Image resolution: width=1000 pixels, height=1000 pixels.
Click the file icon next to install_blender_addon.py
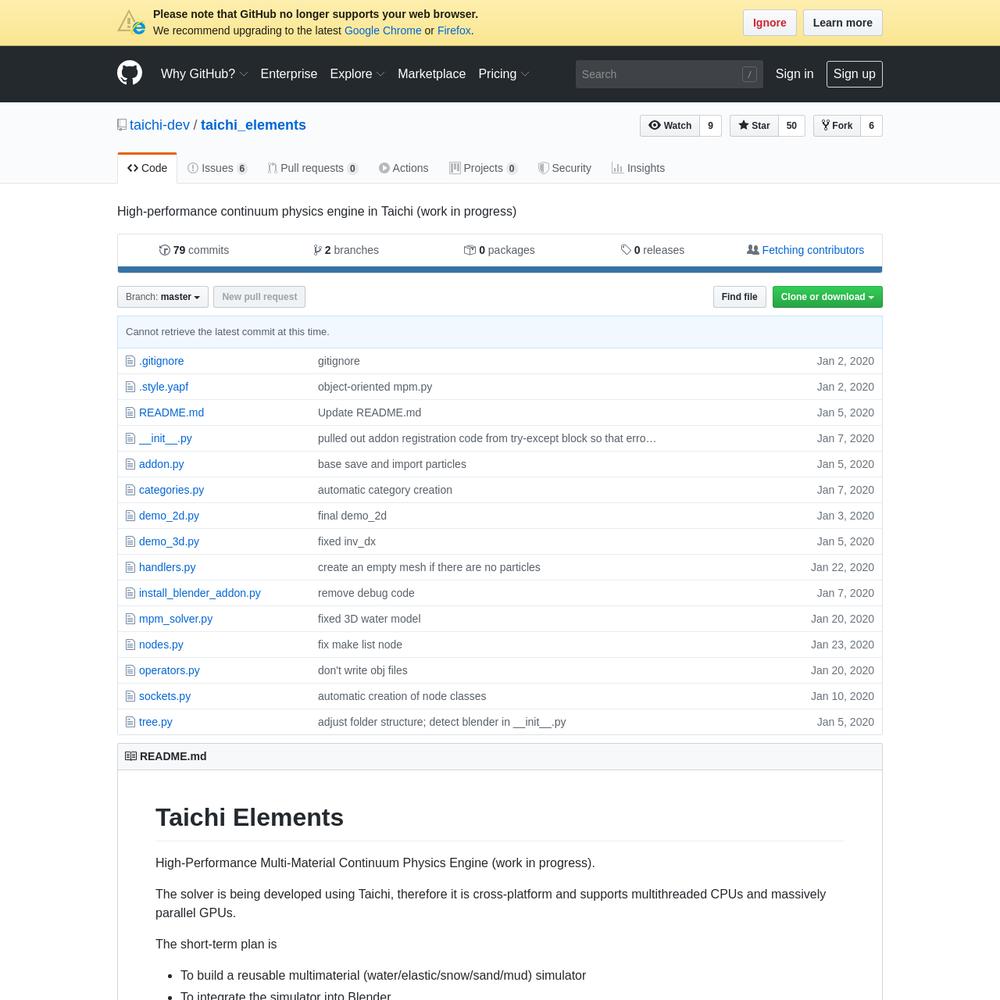(x=130, y=593)
